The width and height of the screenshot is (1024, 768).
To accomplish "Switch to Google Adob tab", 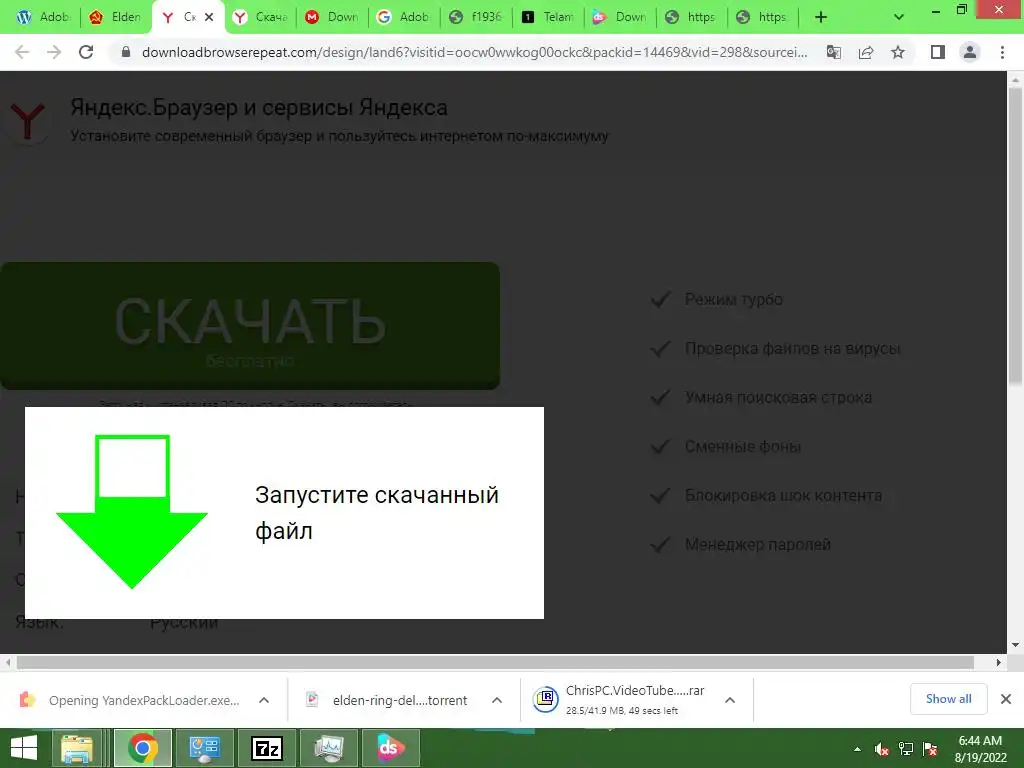I will point(404,17).
